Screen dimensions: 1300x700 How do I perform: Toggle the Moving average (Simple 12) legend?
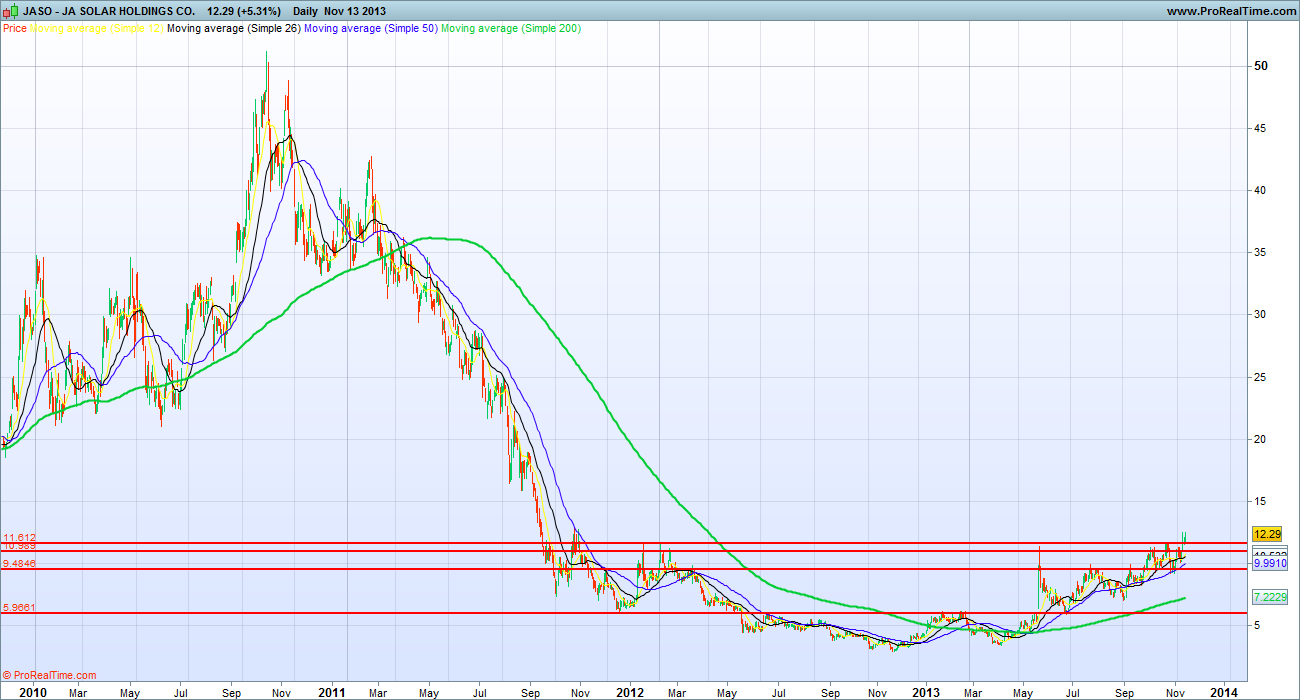pyautogui.click(x=96, y=28)
